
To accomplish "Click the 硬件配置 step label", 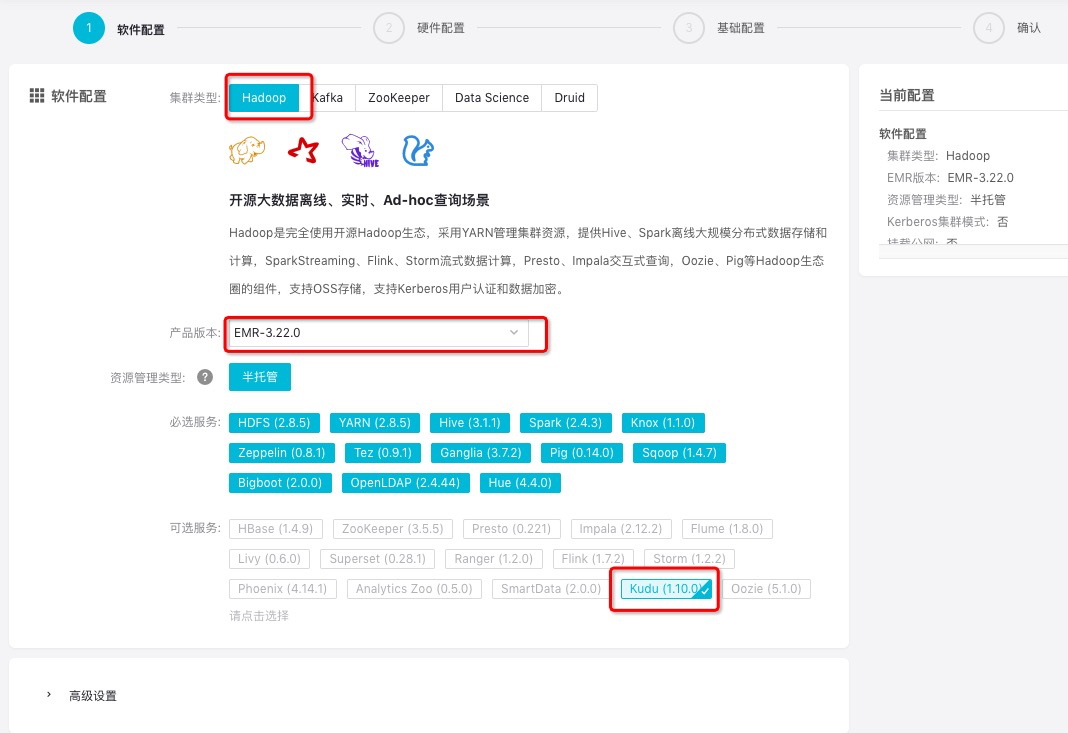I will click(x=440, y=28).
